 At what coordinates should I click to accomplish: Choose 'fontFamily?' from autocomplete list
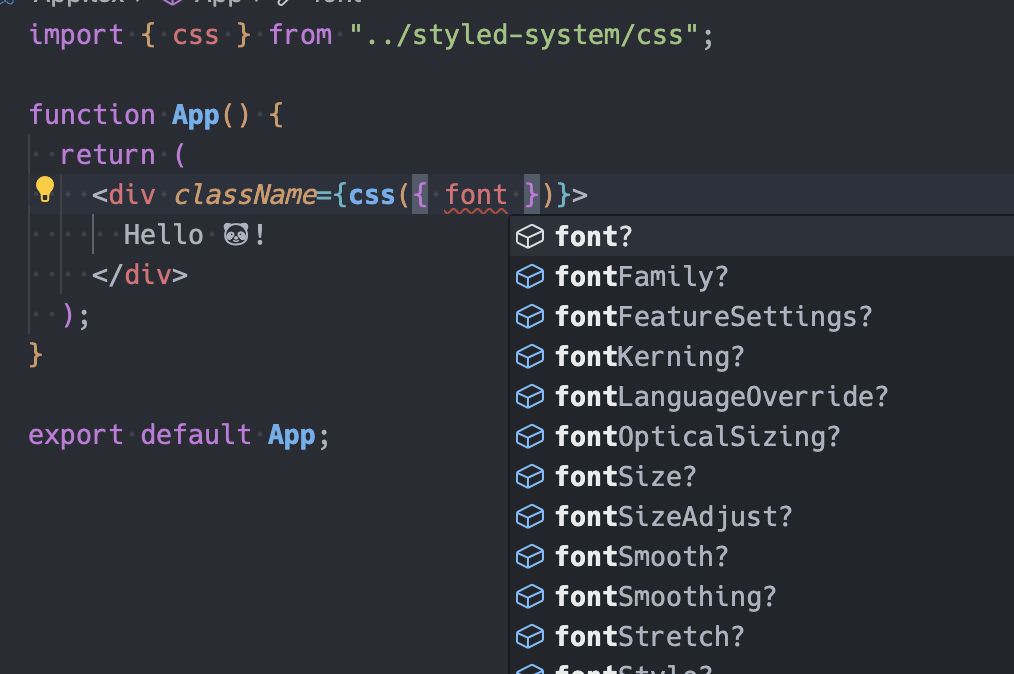[762, 277]
